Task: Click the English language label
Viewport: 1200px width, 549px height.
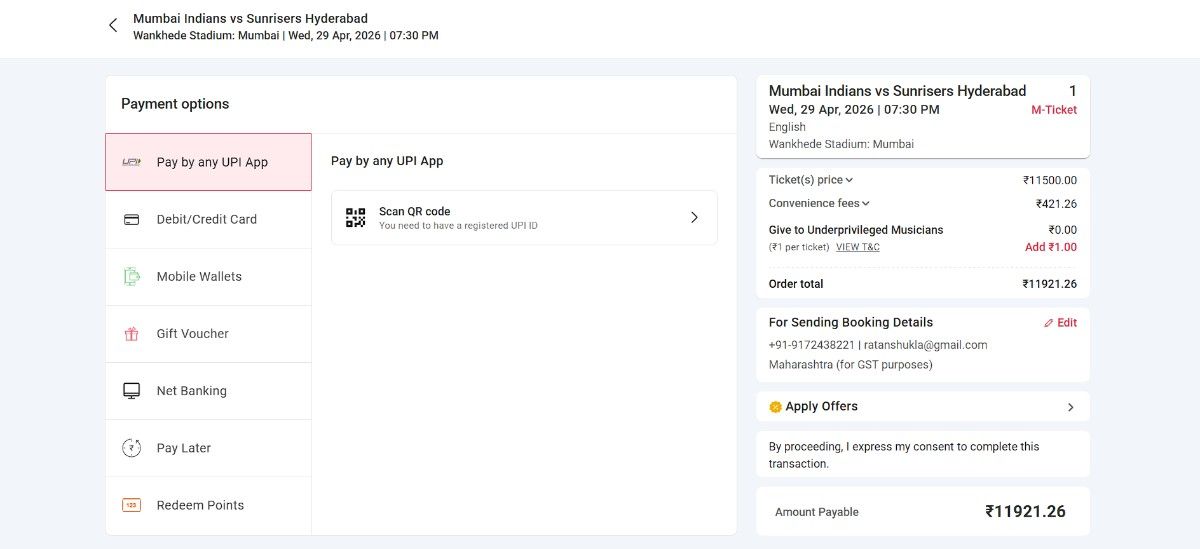Action: [787, 127]
